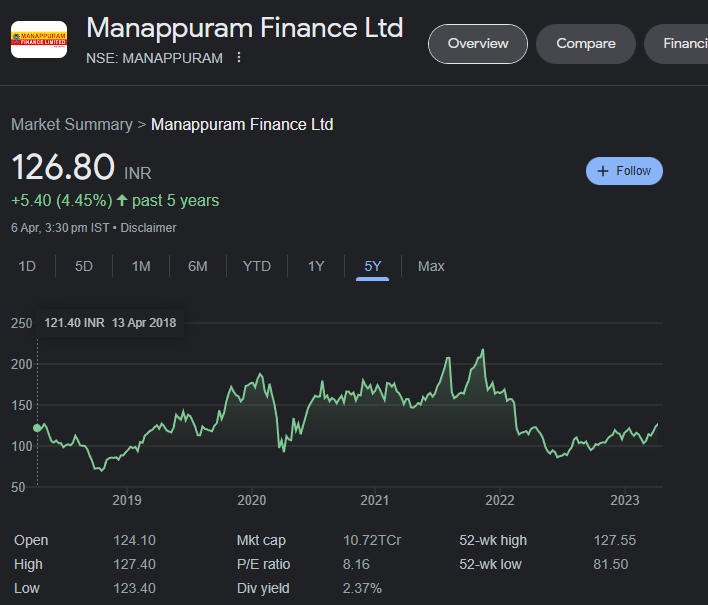The width and height of the screenshot is (708, 605).
Task: Click the 2023 label on chart axis
Action: (624, 500)
